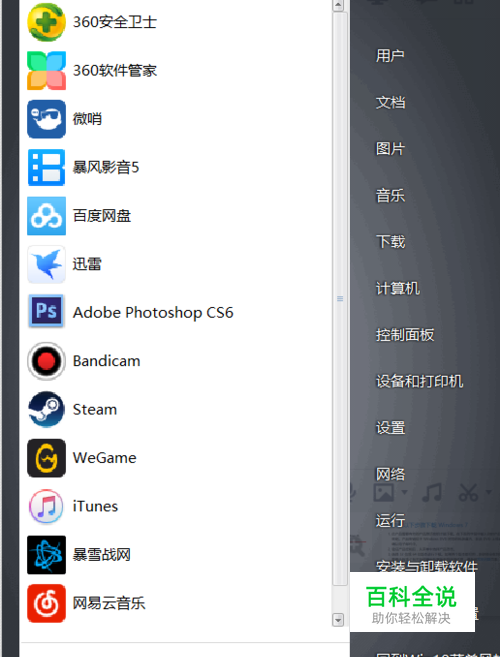The width and height of the screenshot is (500, 657).
Task: Open 设置 from the menu
Action: (390, 428)
